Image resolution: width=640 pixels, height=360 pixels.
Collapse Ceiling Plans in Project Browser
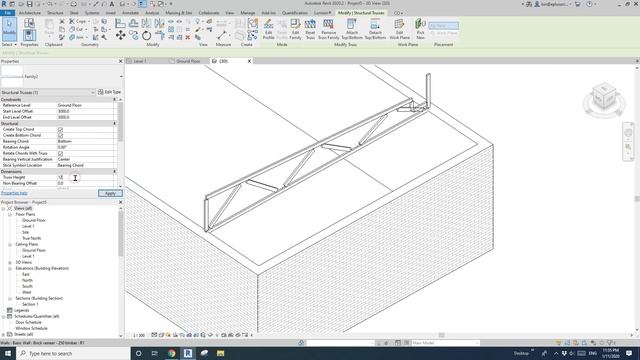pos(10,244)
